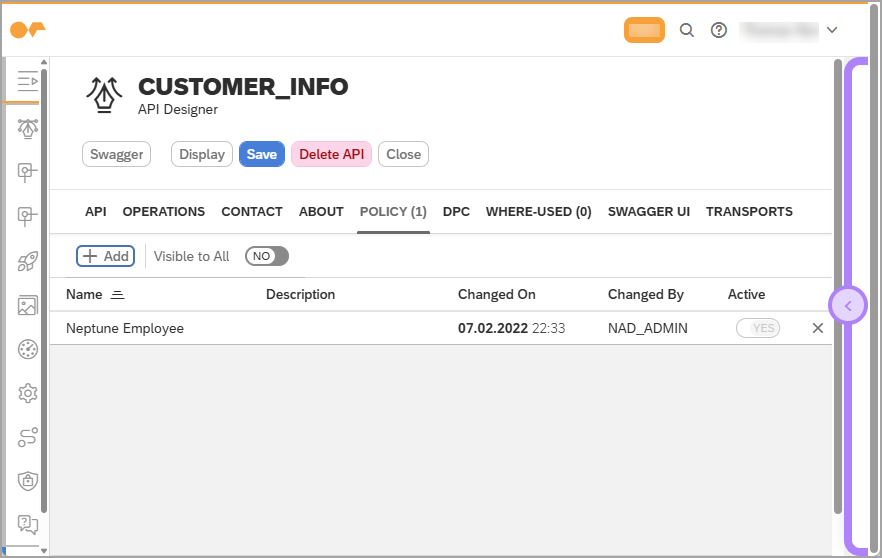
Task: Open the image media library sidebar icon
Action: point(28,305)
